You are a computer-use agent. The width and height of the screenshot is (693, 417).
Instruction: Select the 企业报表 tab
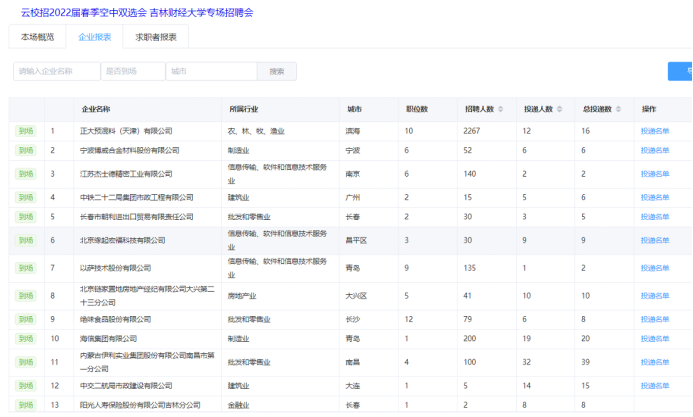point(95,37)
